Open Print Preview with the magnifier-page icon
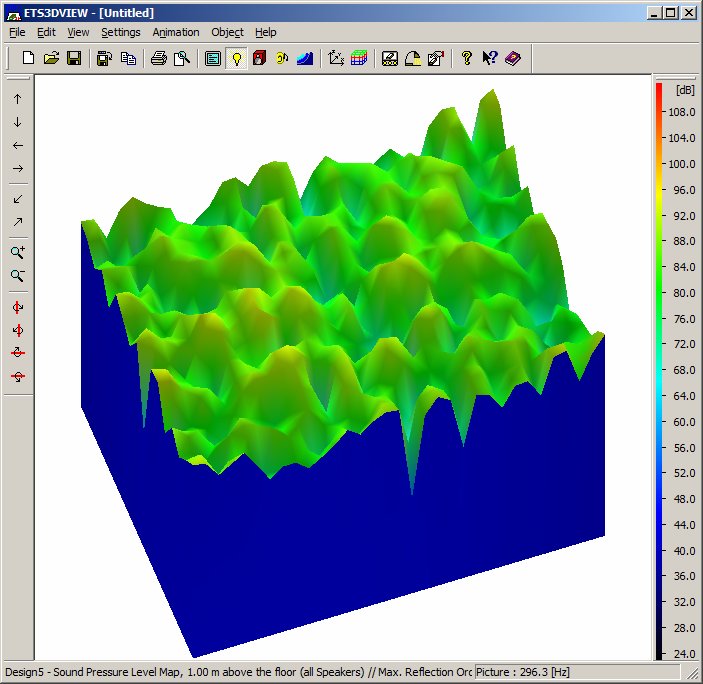Viewport: 703px width, 684px height. click(x=182, y=58)
